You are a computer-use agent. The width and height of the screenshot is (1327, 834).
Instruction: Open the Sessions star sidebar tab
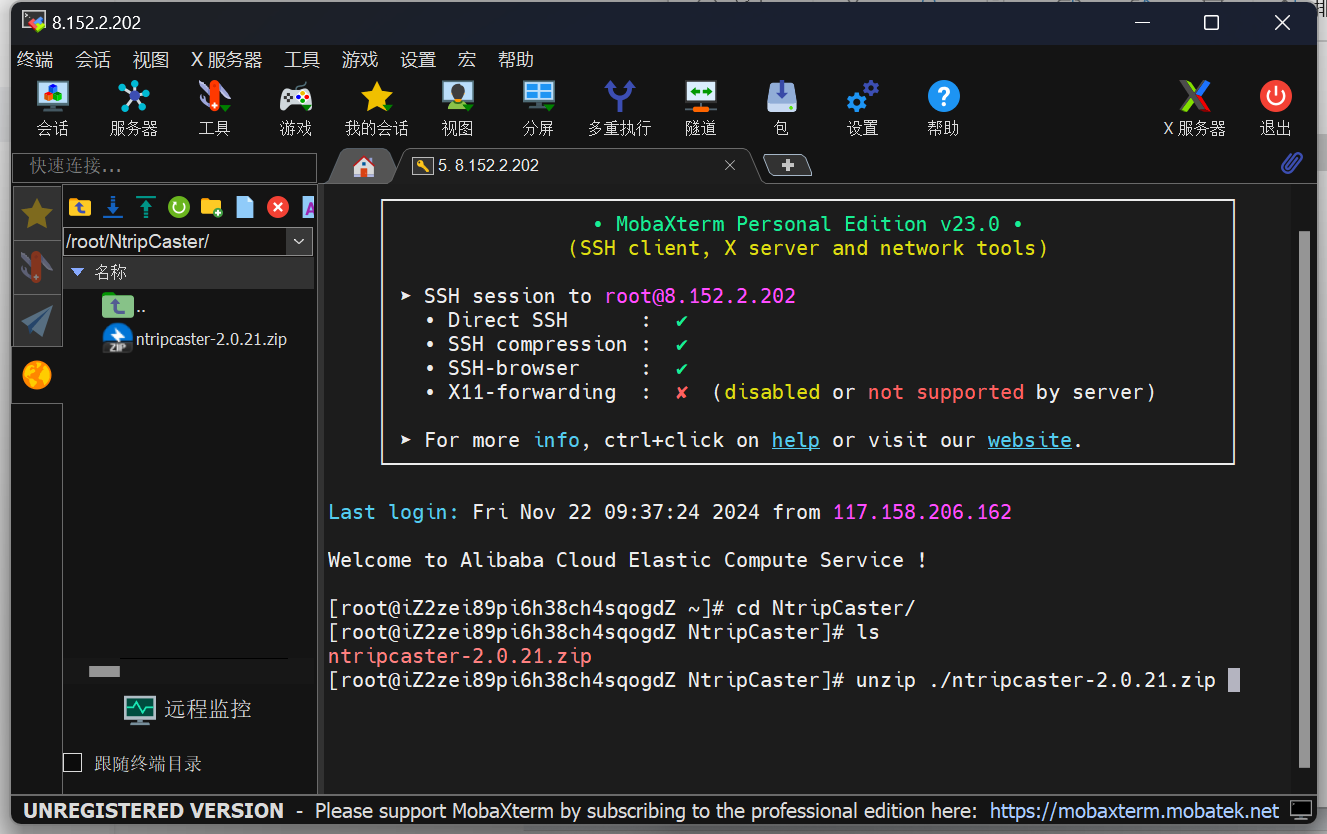point(37,212)
